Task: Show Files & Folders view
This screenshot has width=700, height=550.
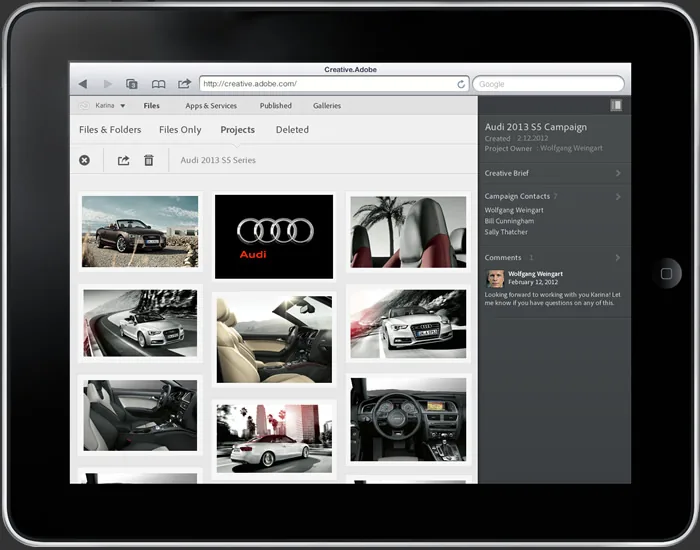Action: 110,129
